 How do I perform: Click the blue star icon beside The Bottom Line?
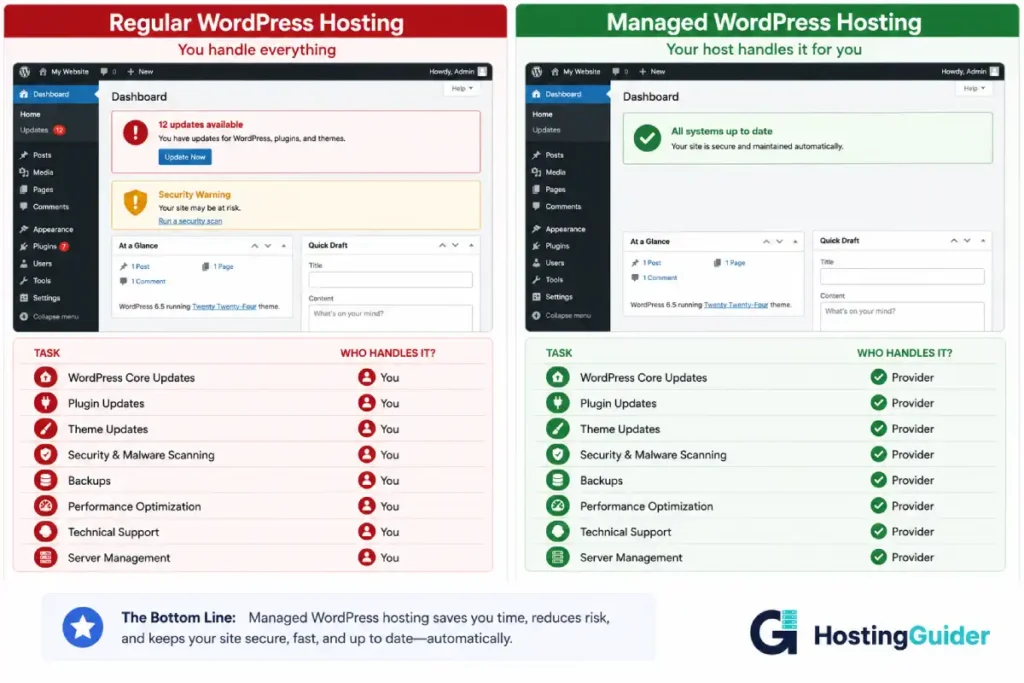click(83, 627)
